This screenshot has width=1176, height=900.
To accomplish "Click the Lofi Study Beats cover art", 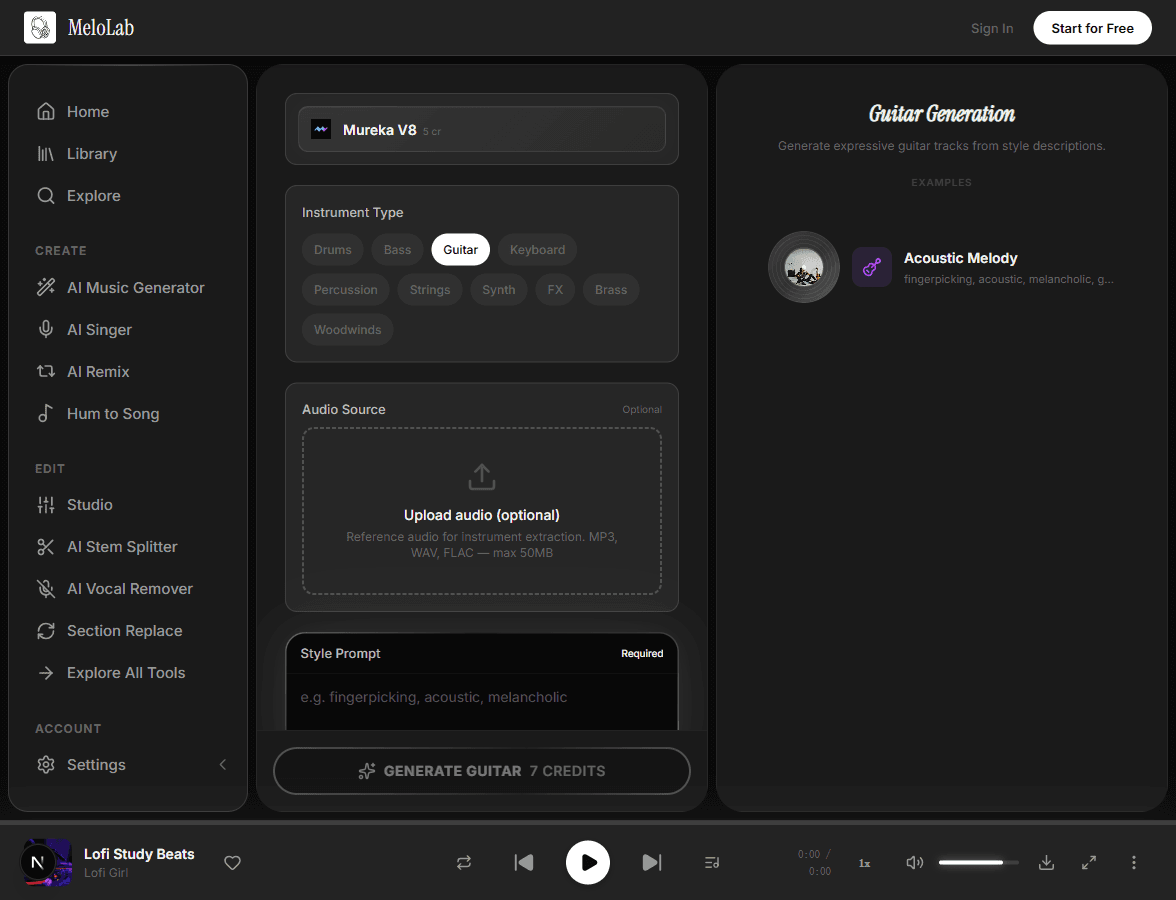I will coord(46,862).
